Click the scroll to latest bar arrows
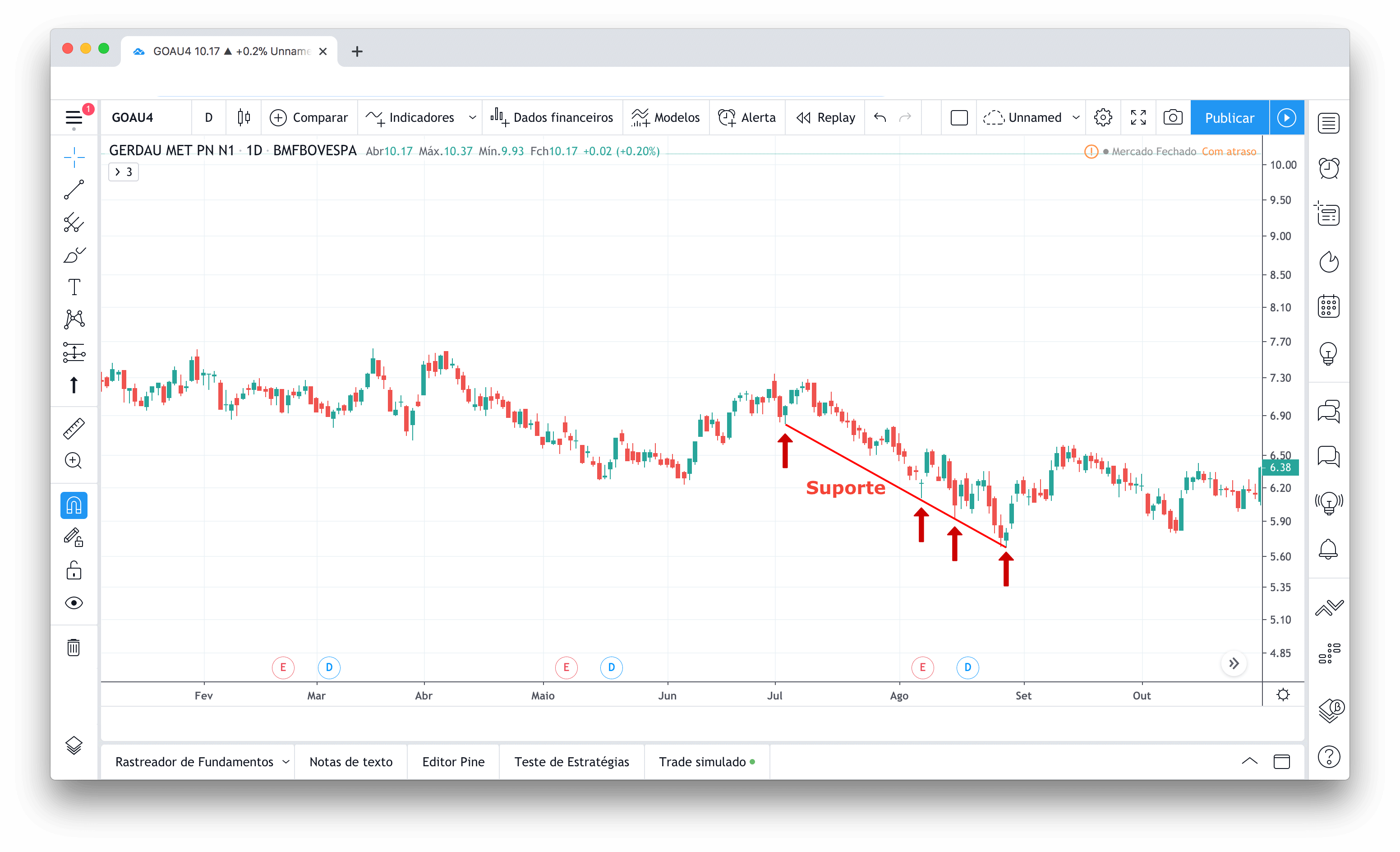This screenshot has width=1400, height=852. [x=1234, y=663]
